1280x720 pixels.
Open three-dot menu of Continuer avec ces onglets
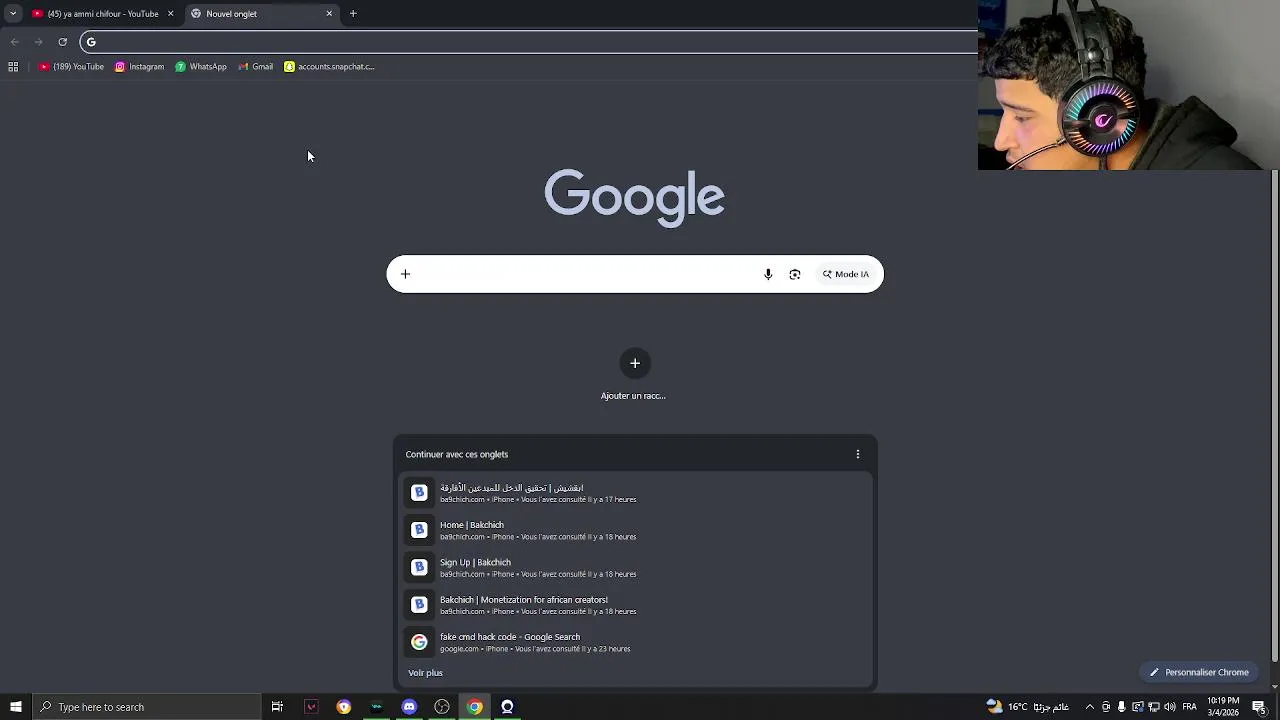pos(857,454)
